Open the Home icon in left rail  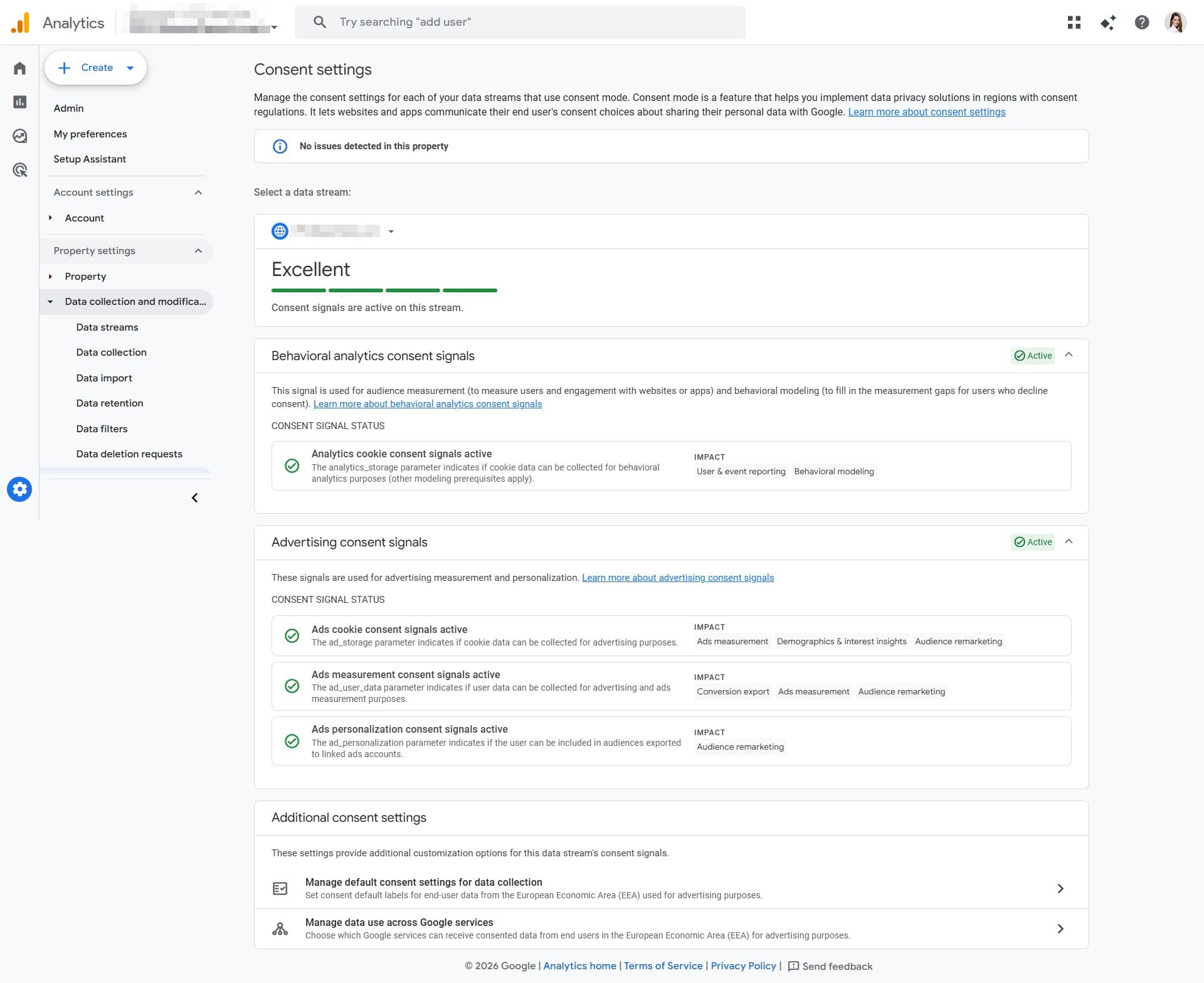pyautogui.click(x=19, y=68)
